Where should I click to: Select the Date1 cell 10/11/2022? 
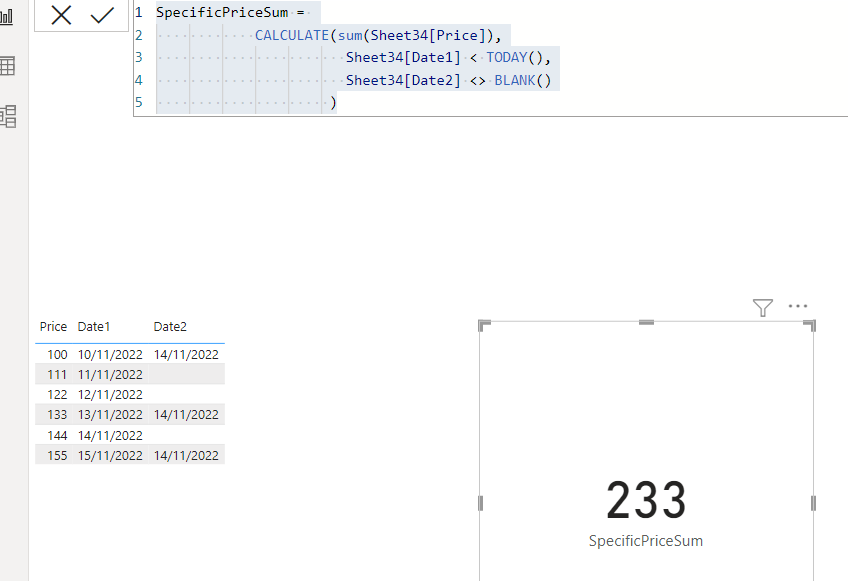[x=110, y=355]
